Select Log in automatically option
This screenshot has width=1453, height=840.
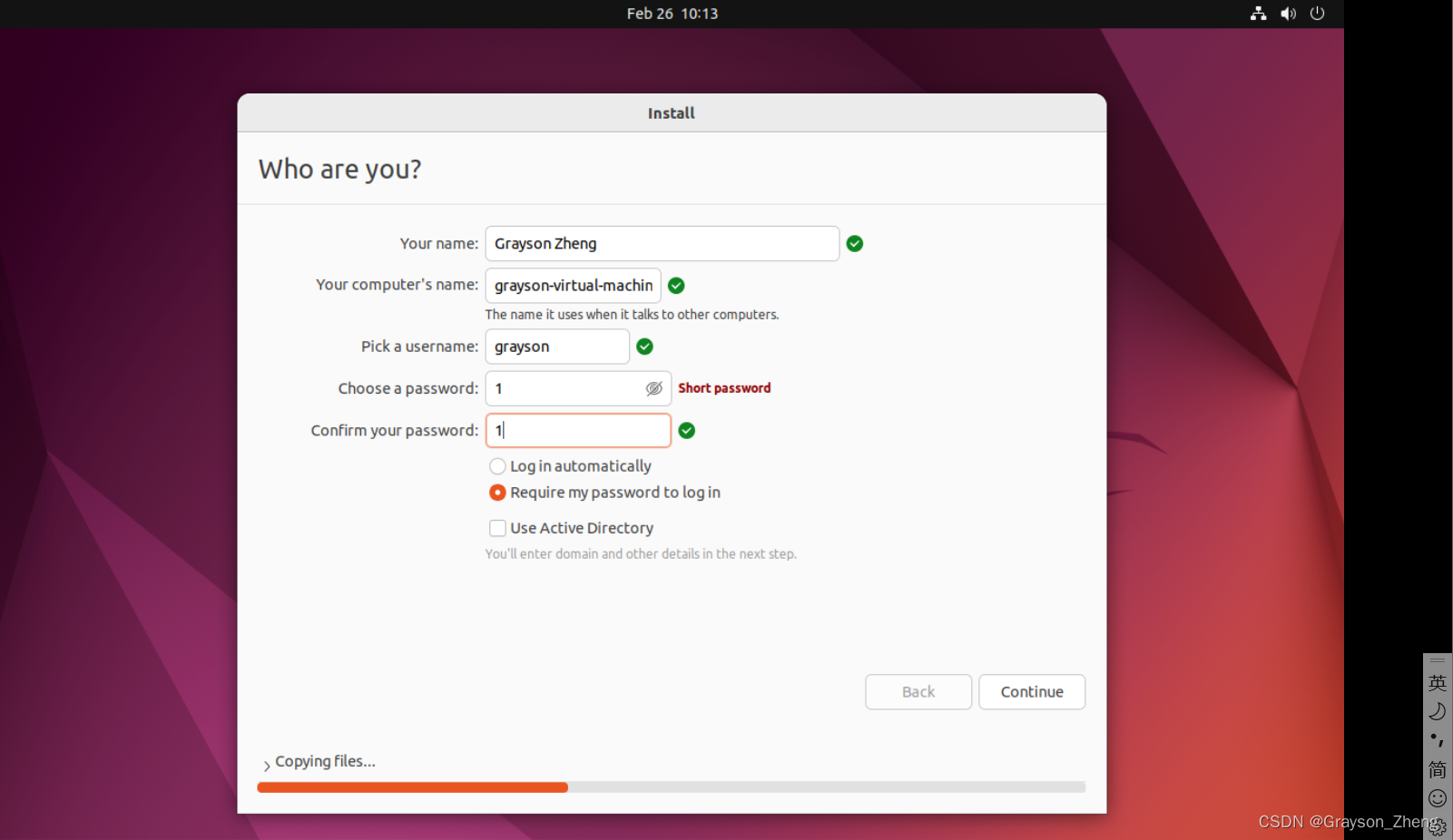(x=497, y=466)
